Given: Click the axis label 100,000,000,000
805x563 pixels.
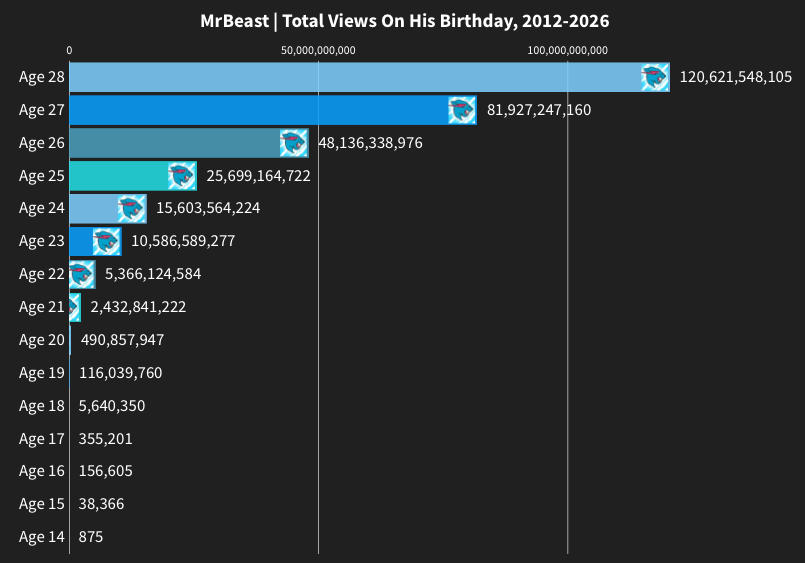Looking at the screenshot, I should 568,50.
